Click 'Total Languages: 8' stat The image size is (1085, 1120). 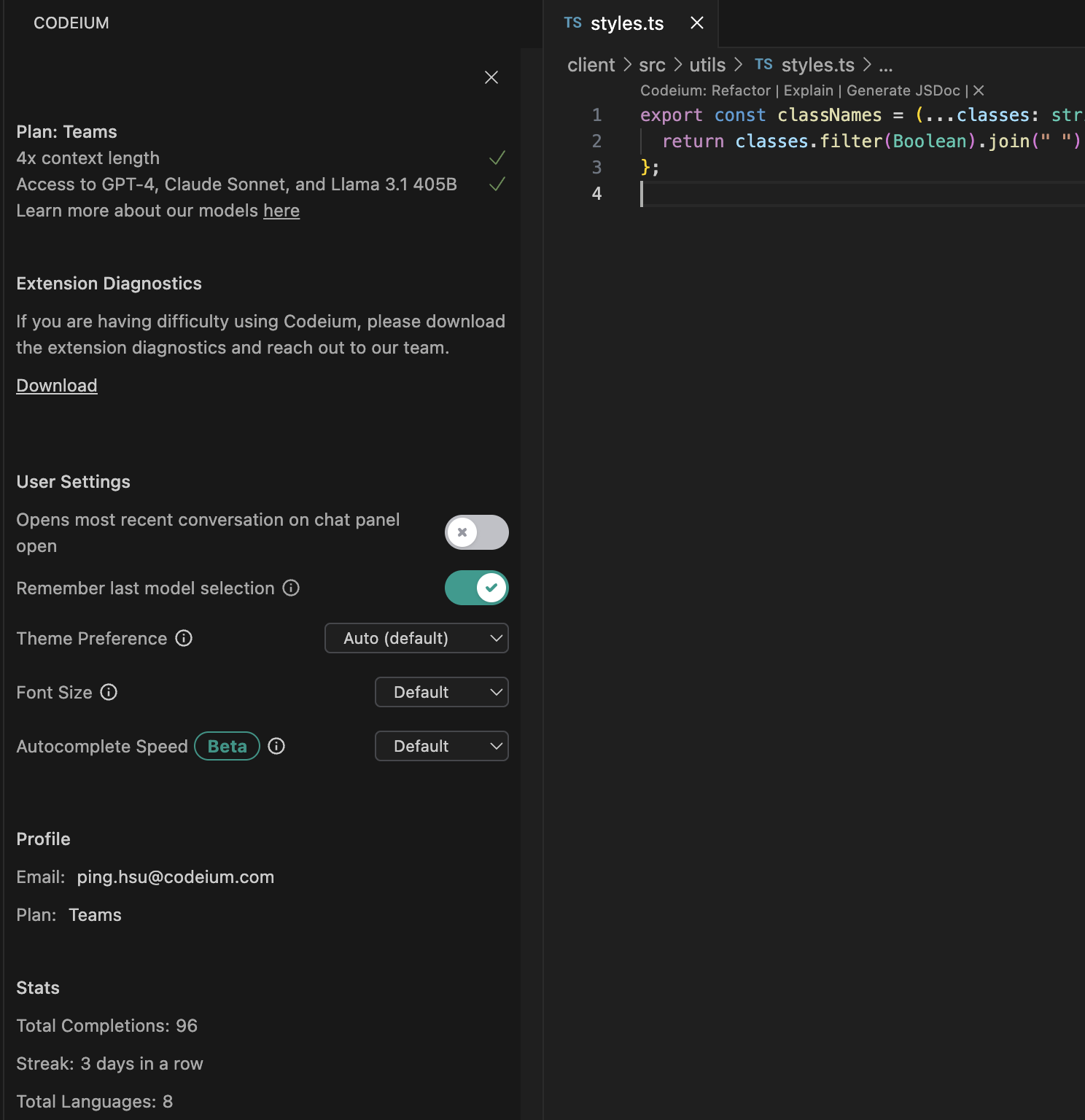(x=94, y=1102)
